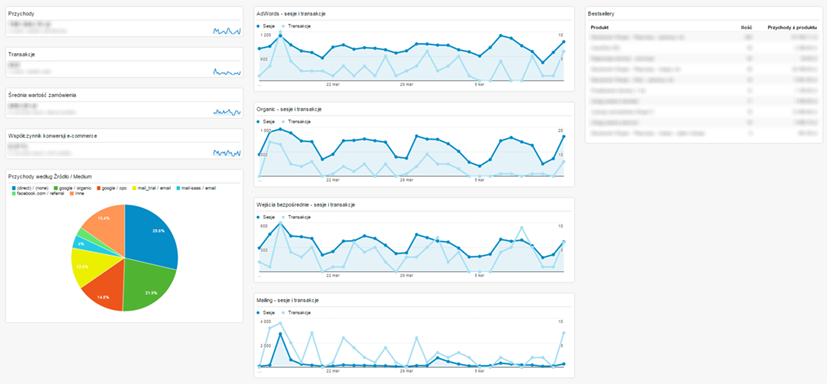Click the Współczynnik konwersji e-commerce sparkline
Image resolution: width=827 pixels, height=384 pixels.
click(227, 152)
